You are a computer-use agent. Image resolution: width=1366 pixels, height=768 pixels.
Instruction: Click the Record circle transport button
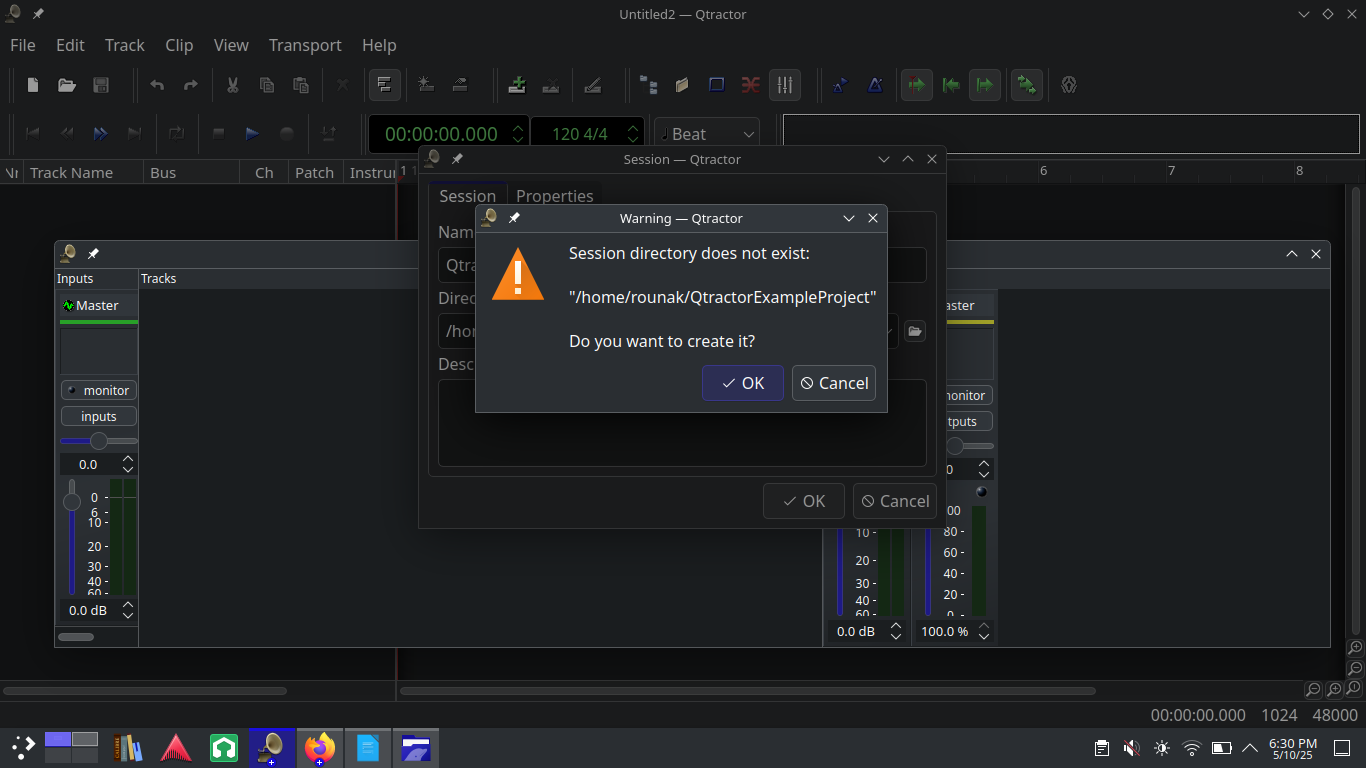point(286,133)
